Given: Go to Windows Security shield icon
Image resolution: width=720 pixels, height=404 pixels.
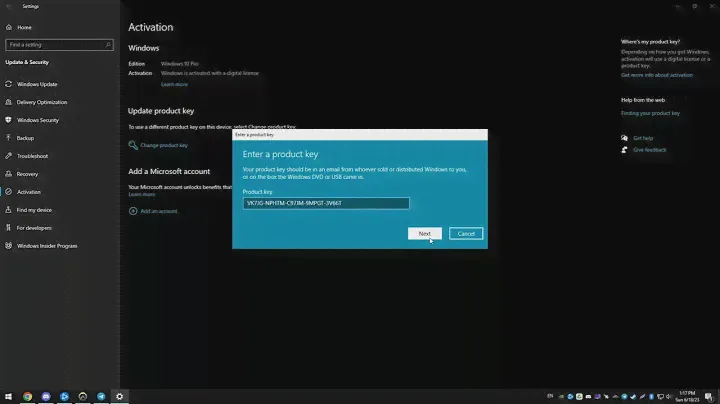Looking at the screenshot, I should (x=9, y=120).
